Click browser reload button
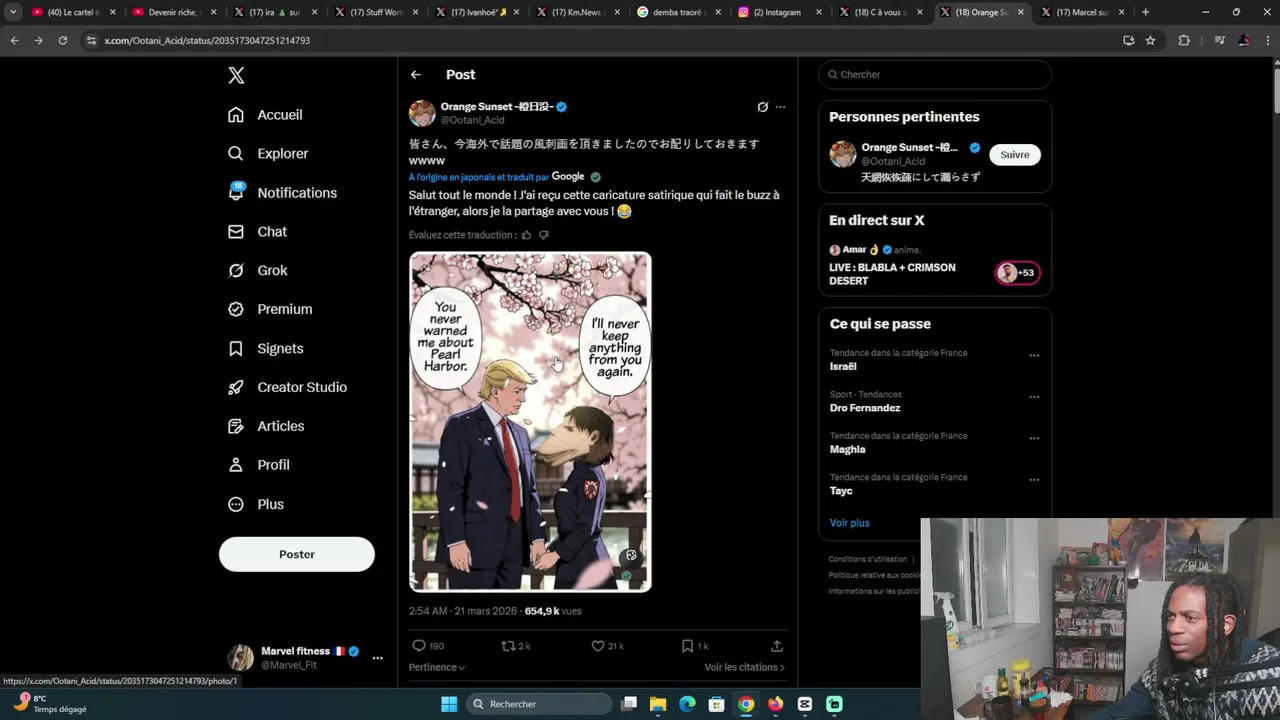This screenshot has width=1280, height=720. [62, 41]
